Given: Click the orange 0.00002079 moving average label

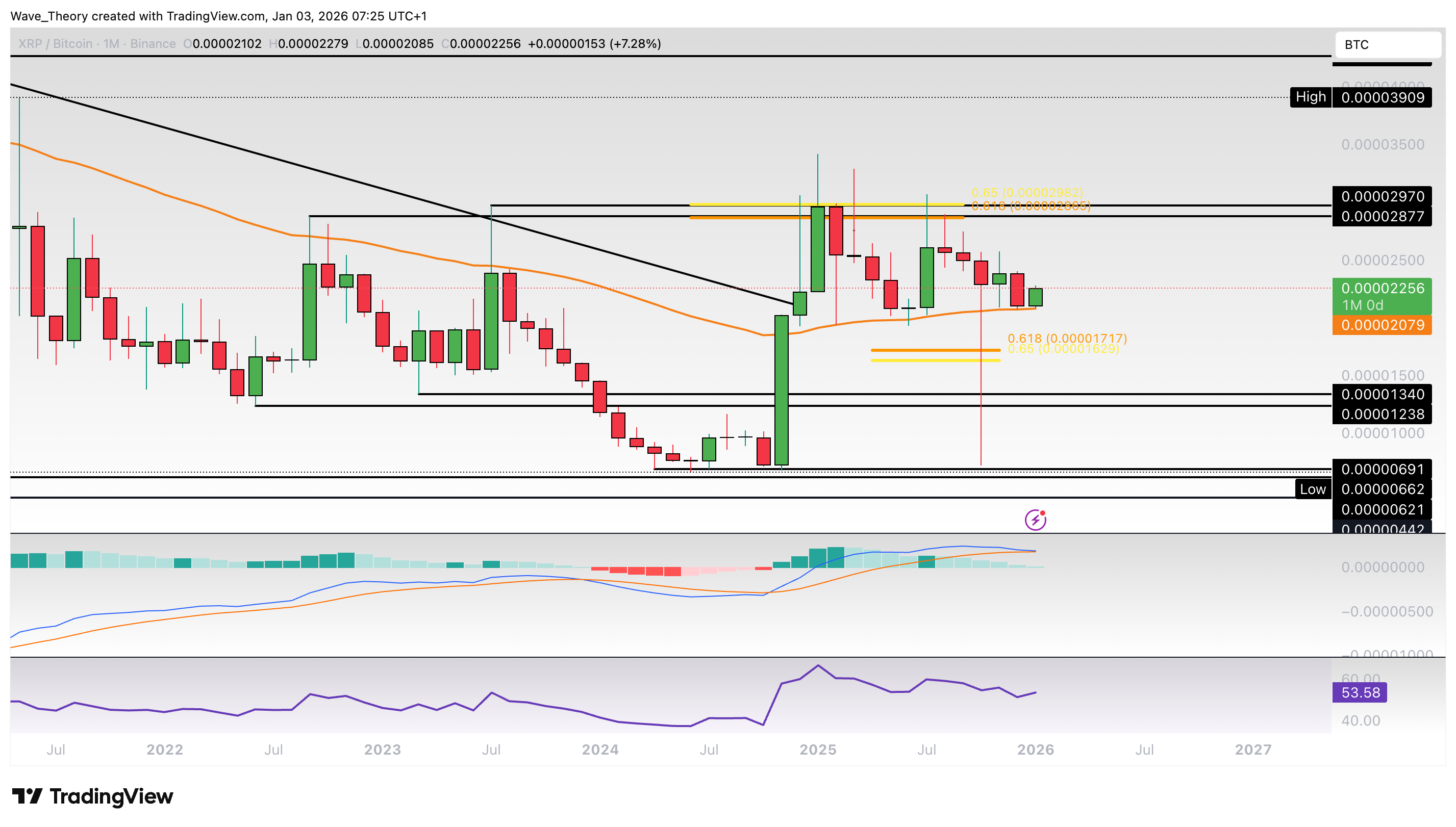Looking at the screenshot, I should [1382, 325].
